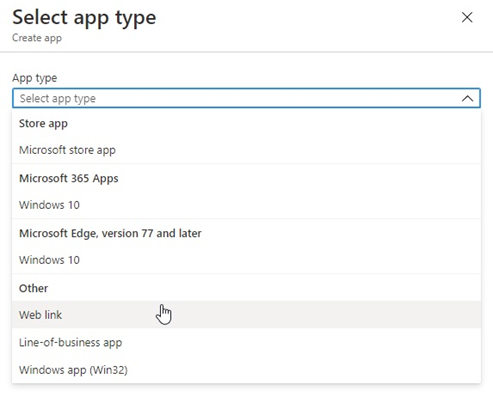
Task: Click Microsoft Edge, version 77 and later header
Action: 110,233
